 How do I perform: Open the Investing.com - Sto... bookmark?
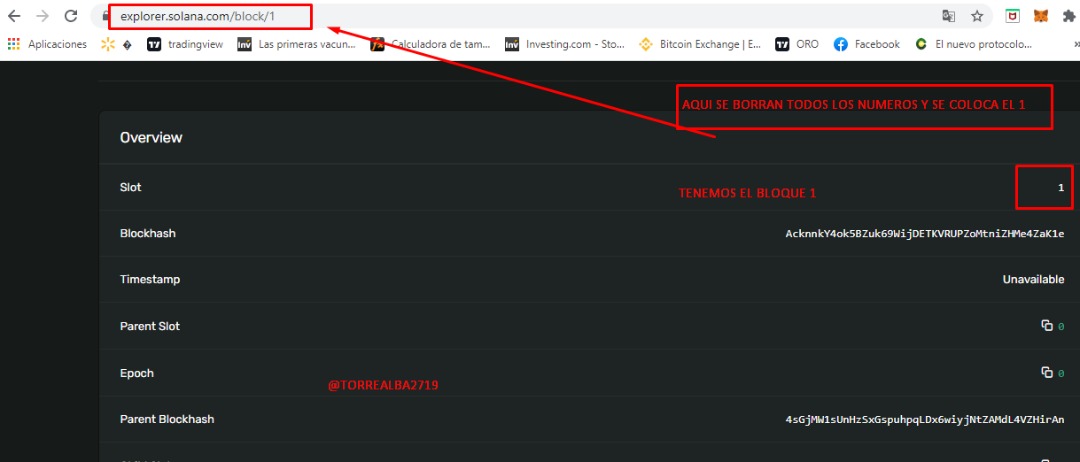coord(565,44)
